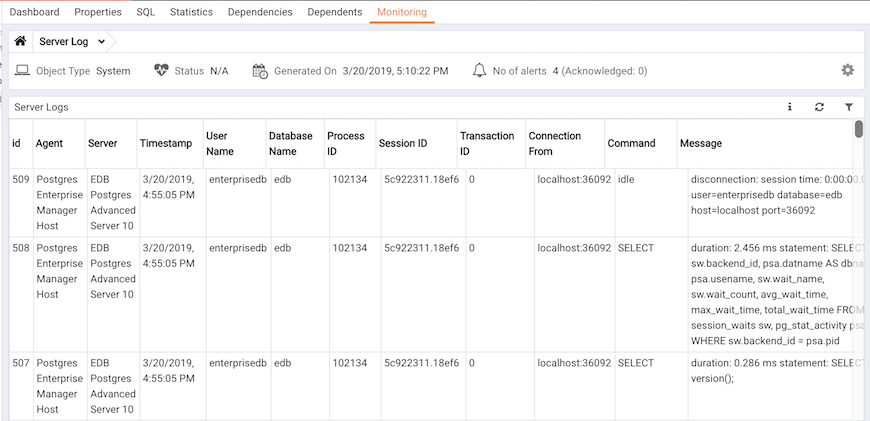This screenshot has height=421, width=870.
Task: Sort by the Command column header
Action: pos(641,143)
